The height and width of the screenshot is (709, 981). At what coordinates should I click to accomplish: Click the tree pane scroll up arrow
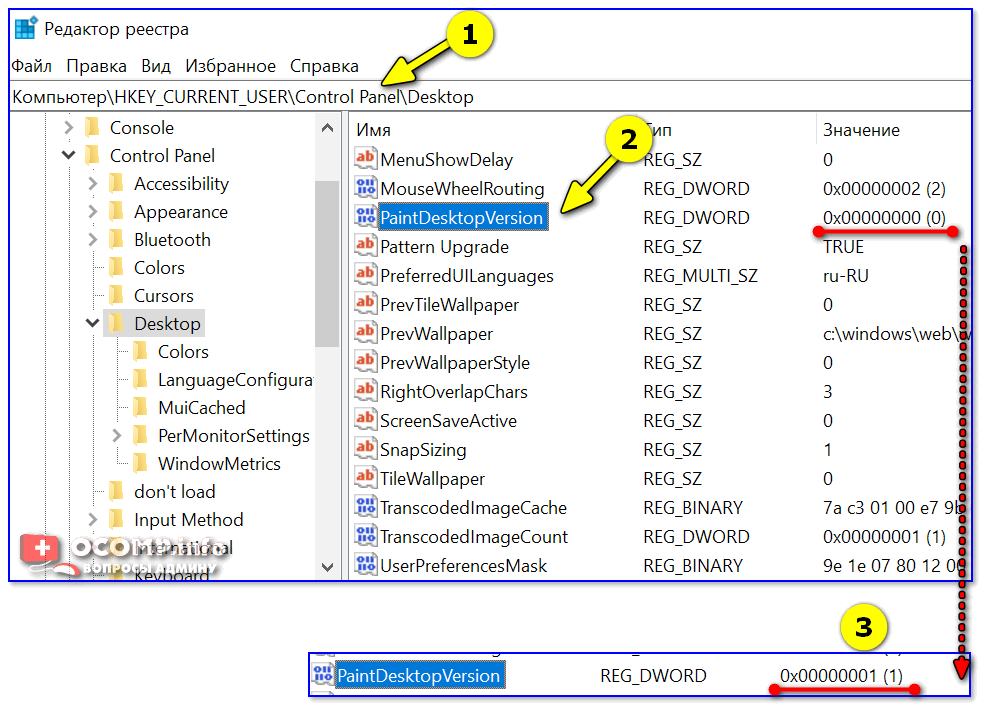point(327,128)
